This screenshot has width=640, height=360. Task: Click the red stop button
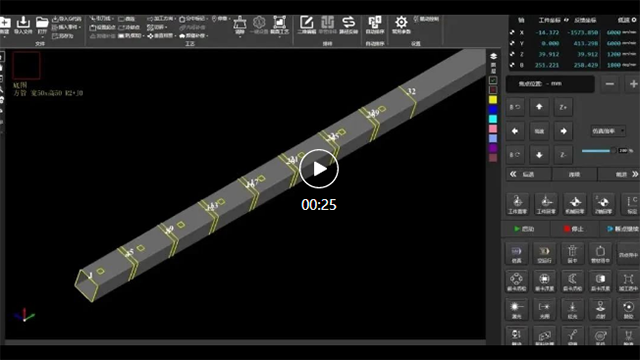coord(573,229)
